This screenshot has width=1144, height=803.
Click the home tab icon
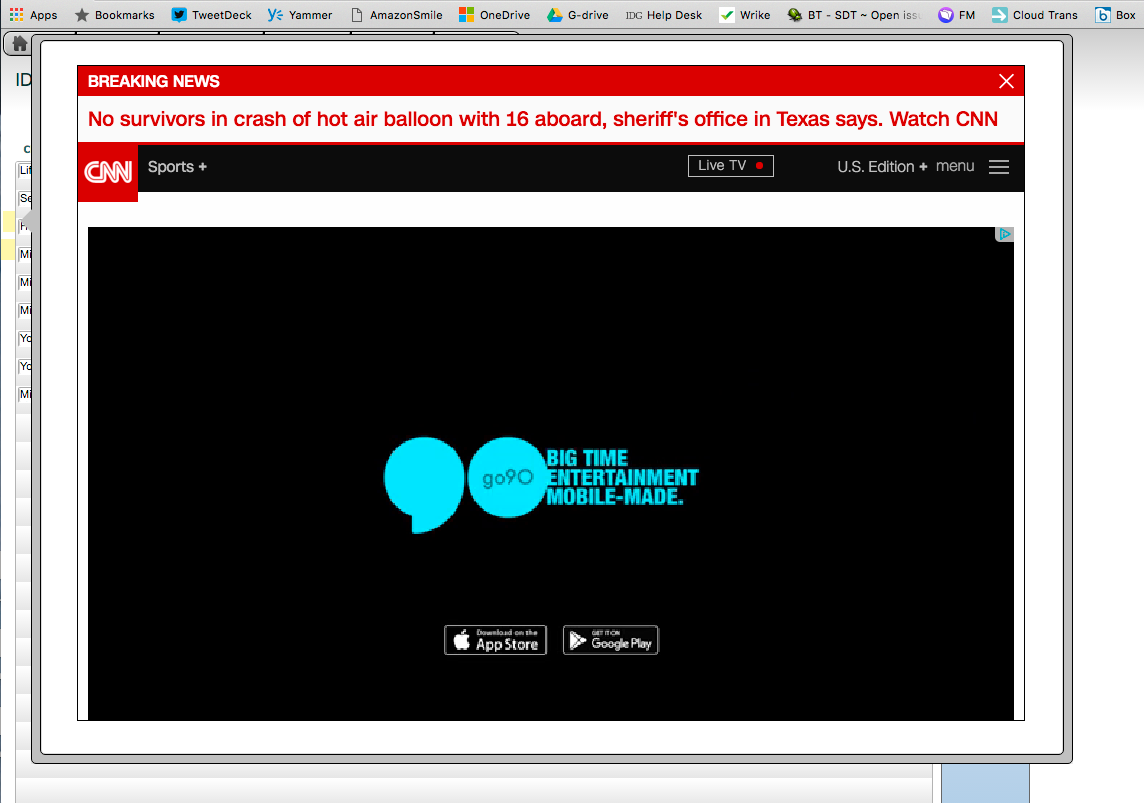tap(19, 44)
